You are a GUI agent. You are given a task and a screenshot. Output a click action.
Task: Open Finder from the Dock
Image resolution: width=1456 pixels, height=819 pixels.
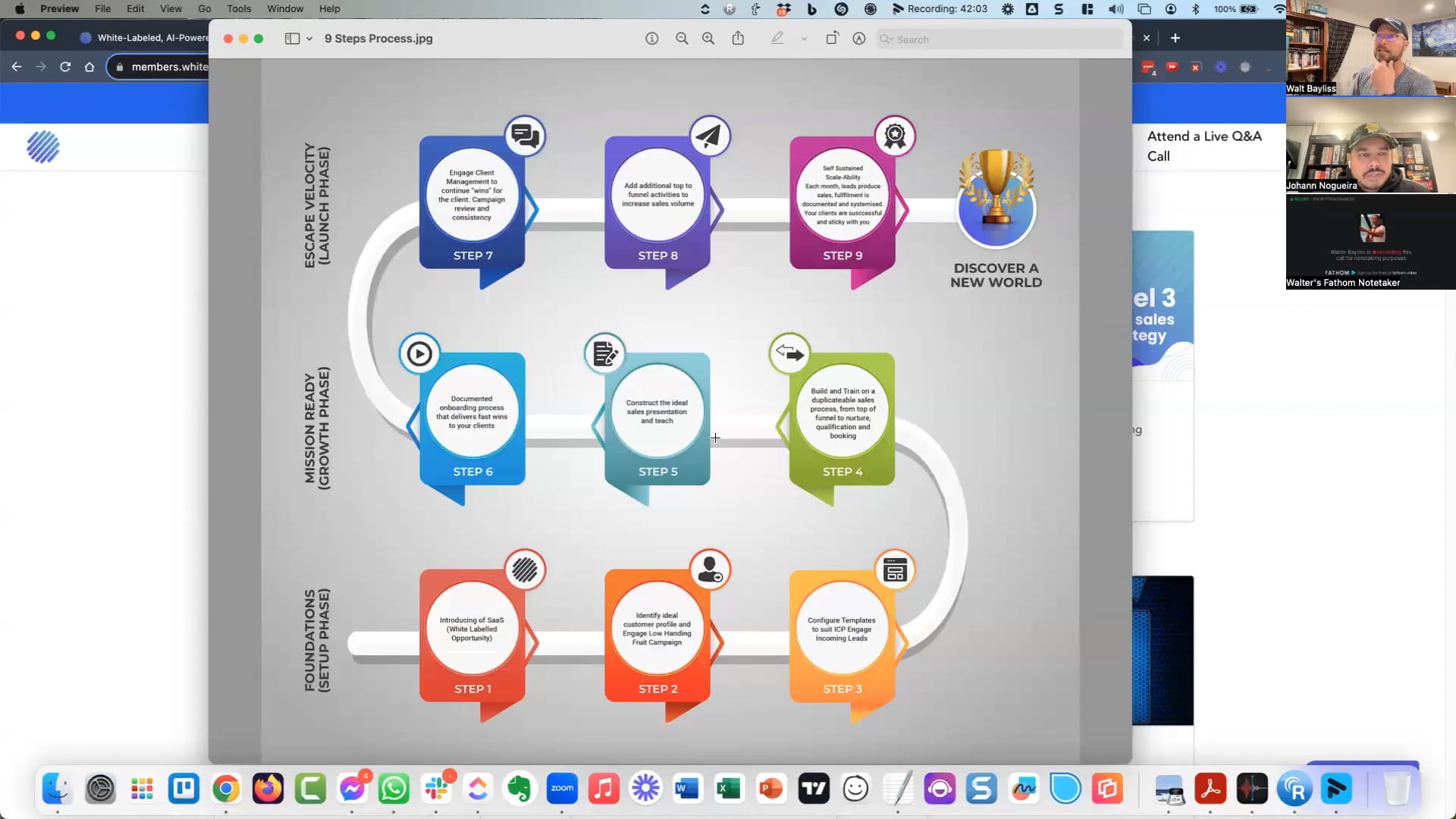(x=58, y=789)
